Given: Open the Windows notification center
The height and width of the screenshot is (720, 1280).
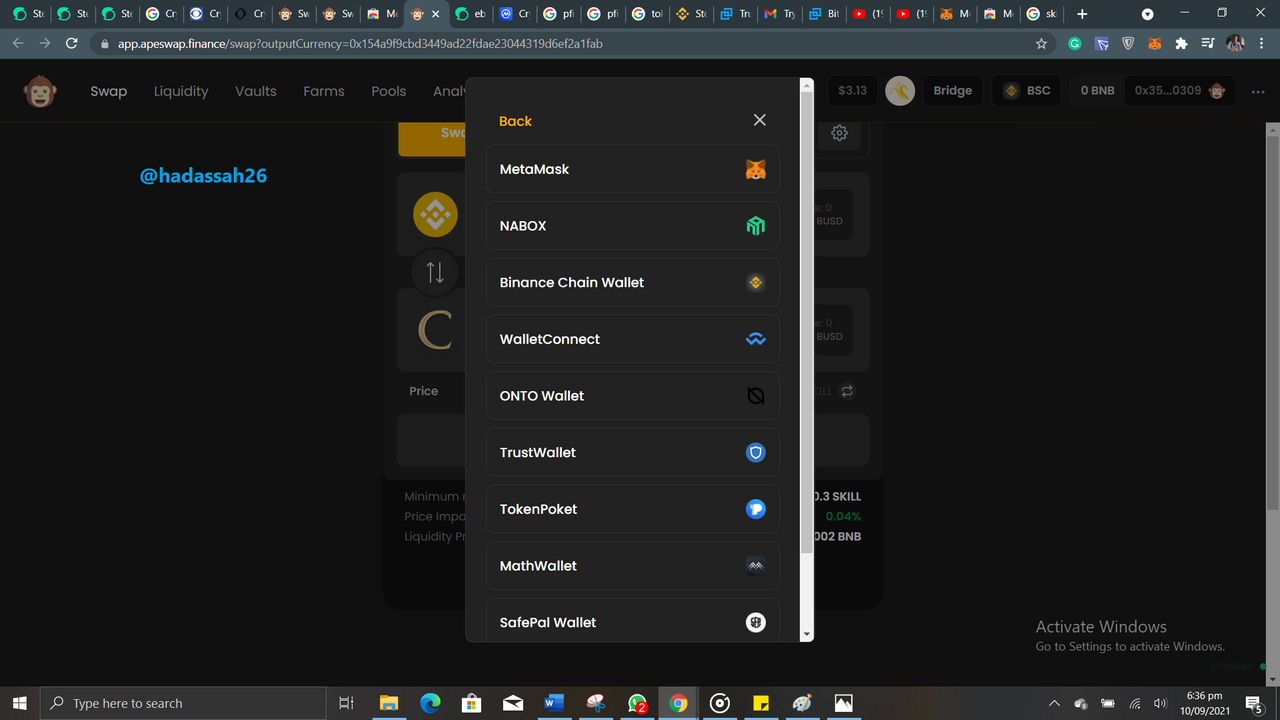Looking at the screenshot, I should point(1255,703).
